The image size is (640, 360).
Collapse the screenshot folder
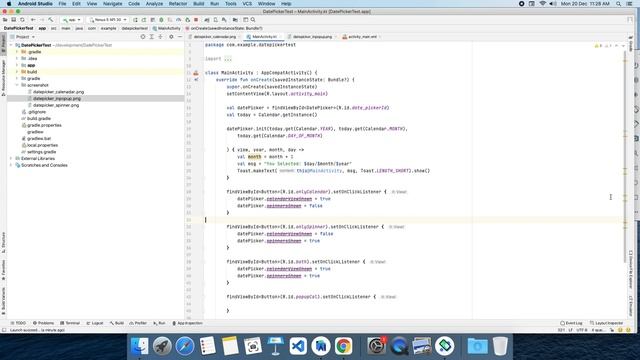pos(17,85)
